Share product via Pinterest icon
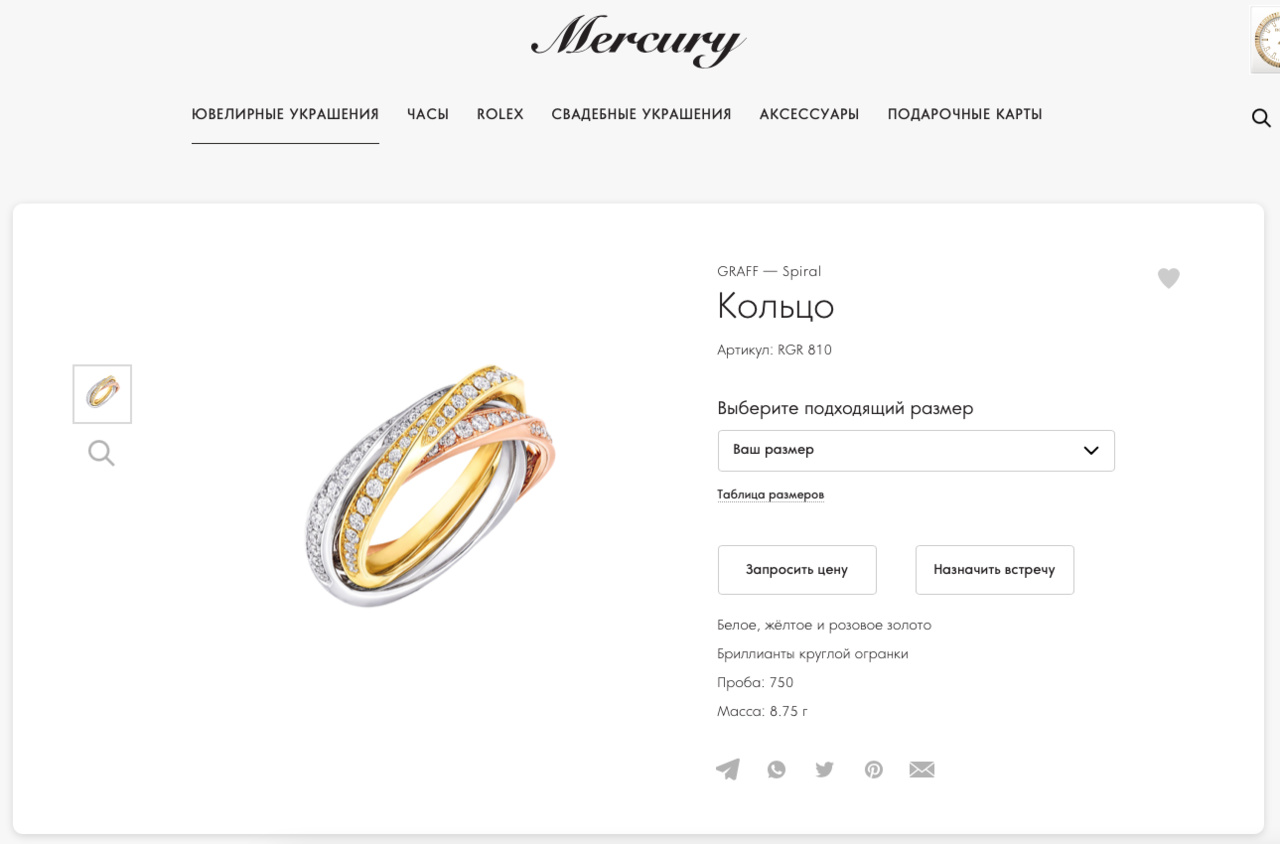Viewport: 1280px width, 844px height. coord(874,769)
